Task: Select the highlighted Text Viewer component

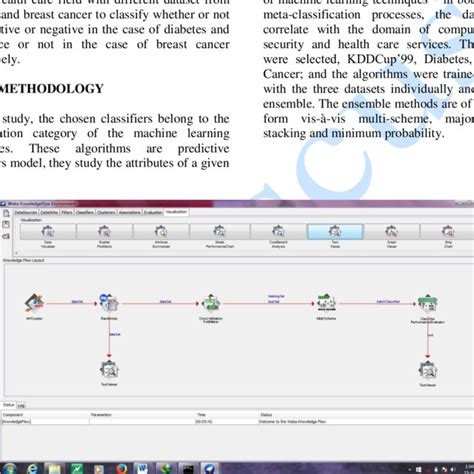Action: (x=335, y=232)
